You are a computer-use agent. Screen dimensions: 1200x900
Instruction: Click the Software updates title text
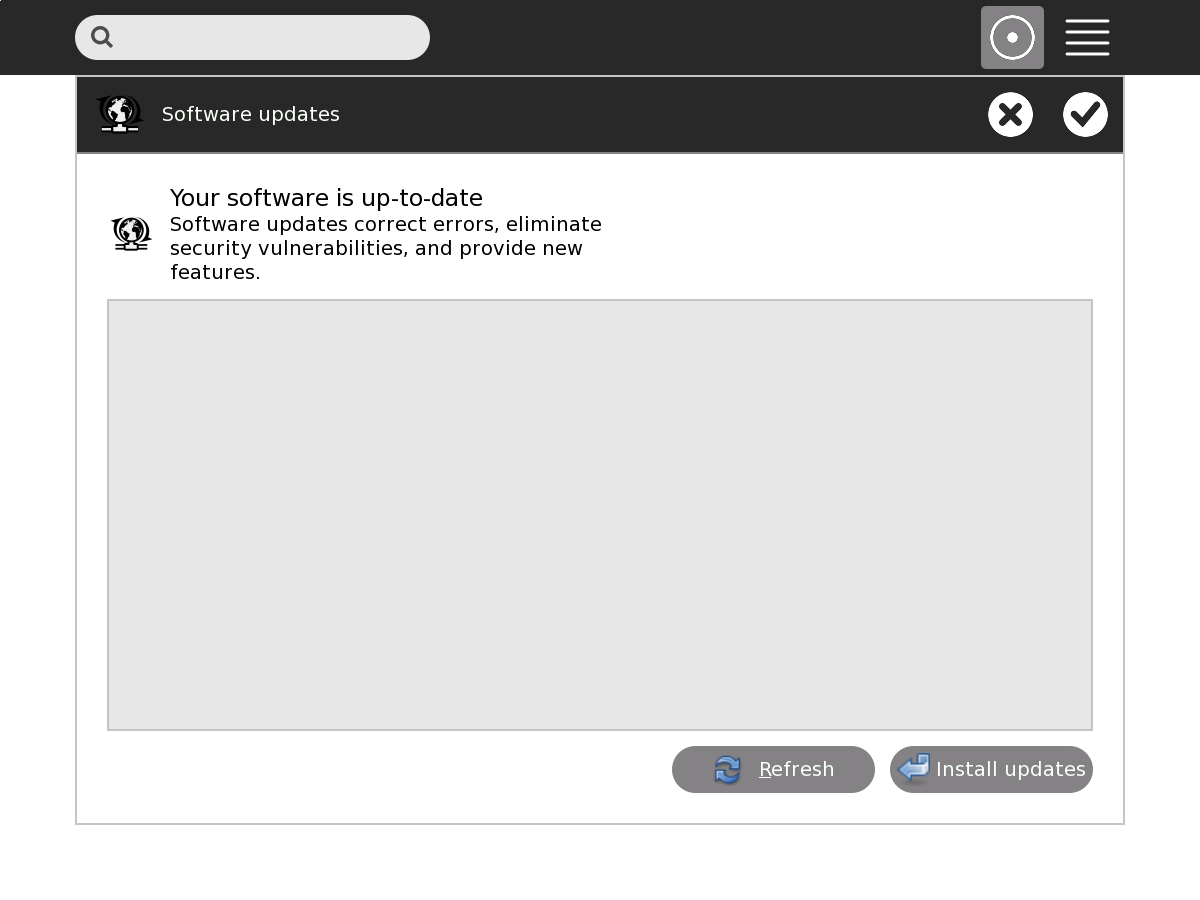(250, 115)
